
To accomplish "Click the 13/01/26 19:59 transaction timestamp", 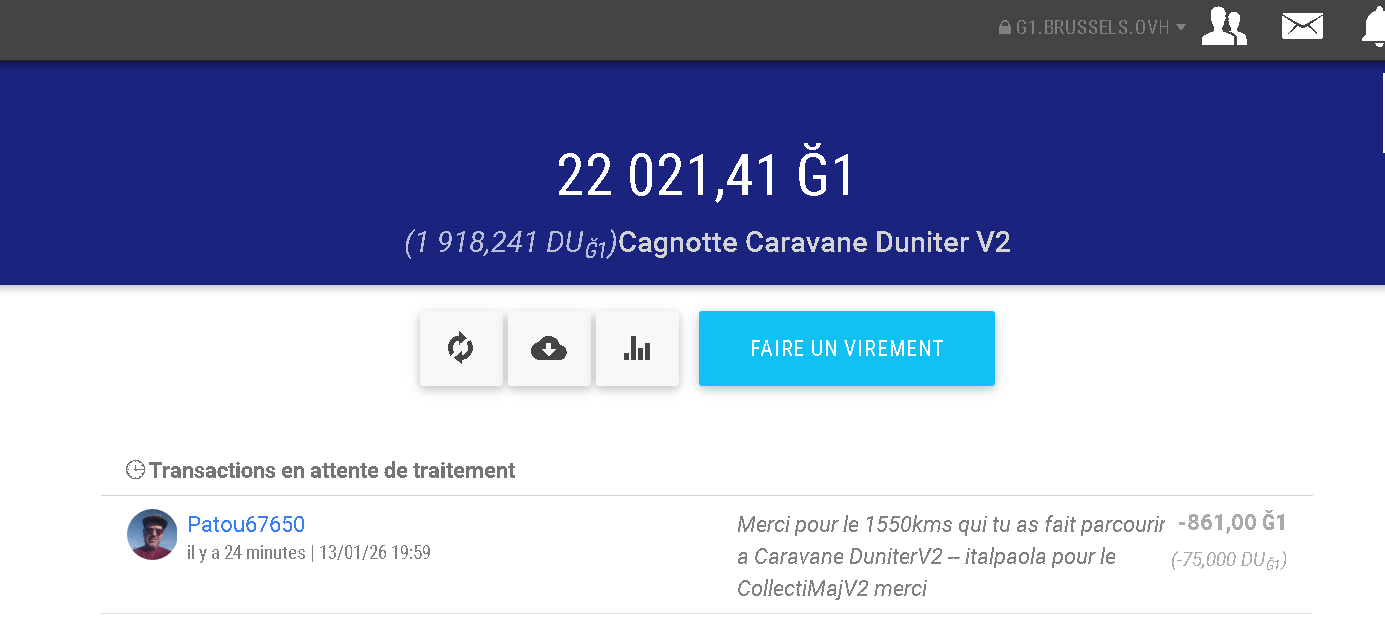I will click(x=374, y=553).
